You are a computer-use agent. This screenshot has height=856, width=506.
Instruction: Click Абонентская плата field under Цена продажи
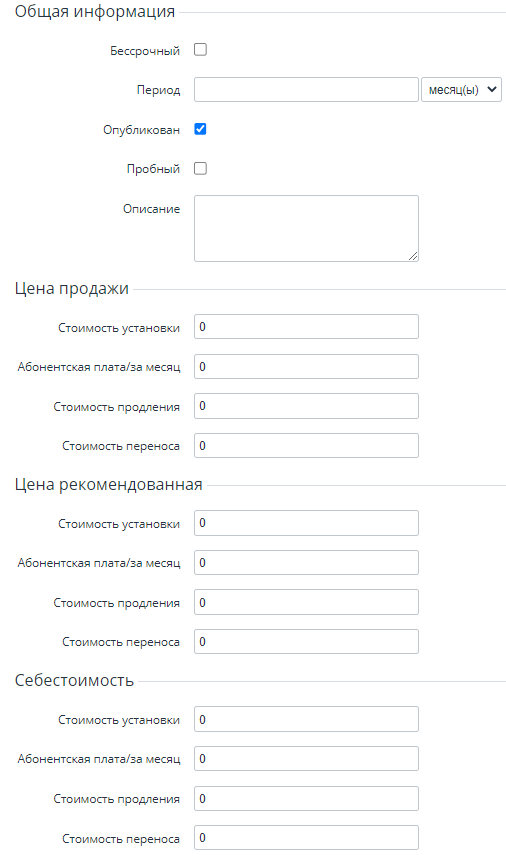coord(306,366)
